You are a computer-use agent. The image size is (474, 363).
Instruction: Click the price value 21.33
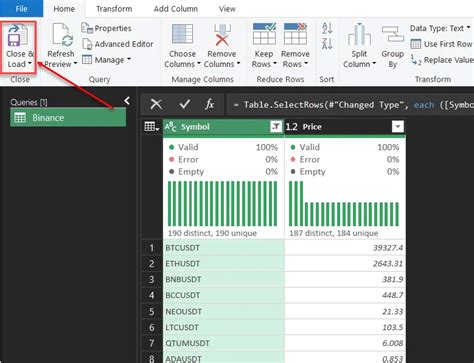[x=393, y=311]
